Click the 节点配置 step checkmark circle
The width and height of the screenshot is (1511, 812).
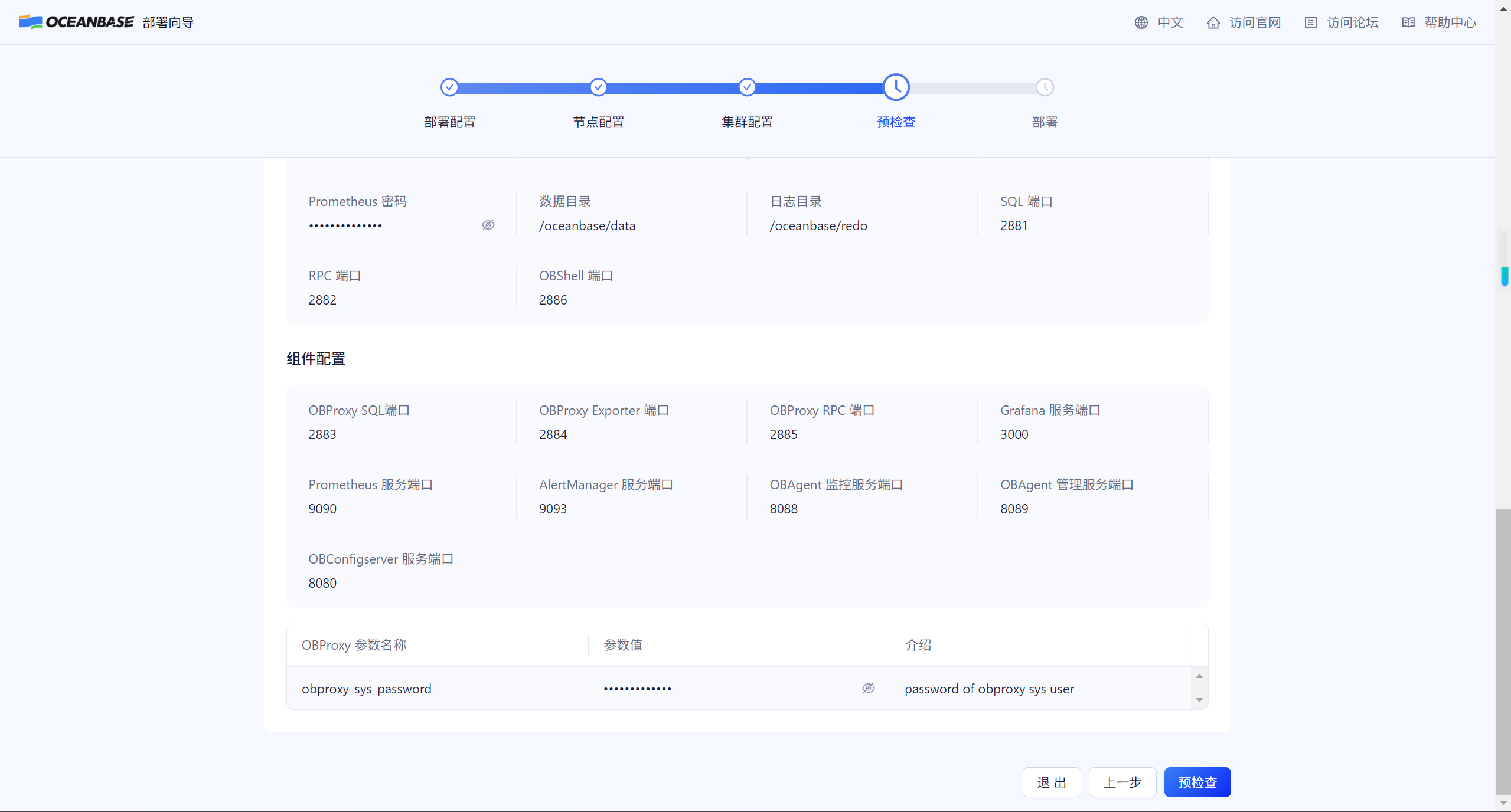point(598,87)
